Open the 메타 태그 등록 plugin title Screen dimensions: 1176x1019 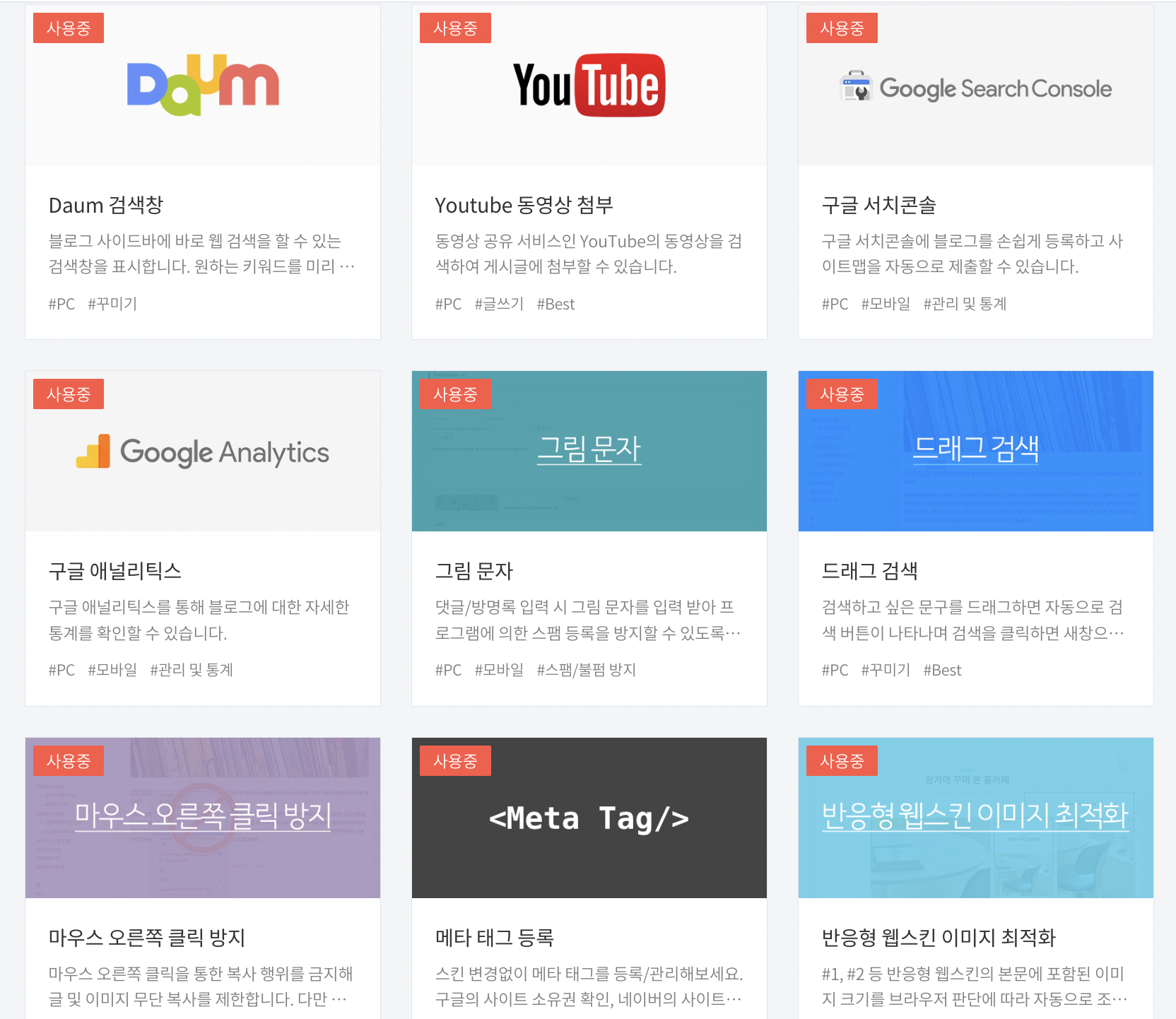tap(495, 938)
